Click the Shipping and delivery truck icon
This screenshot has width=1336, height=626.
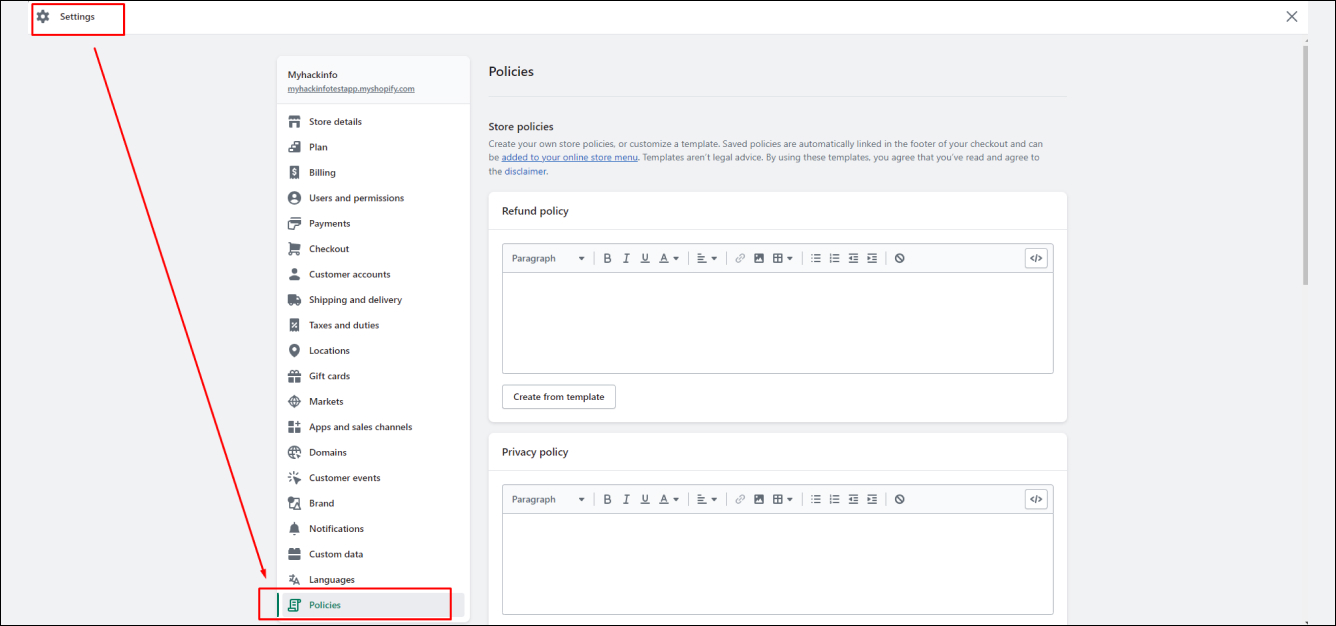point(294,300)
